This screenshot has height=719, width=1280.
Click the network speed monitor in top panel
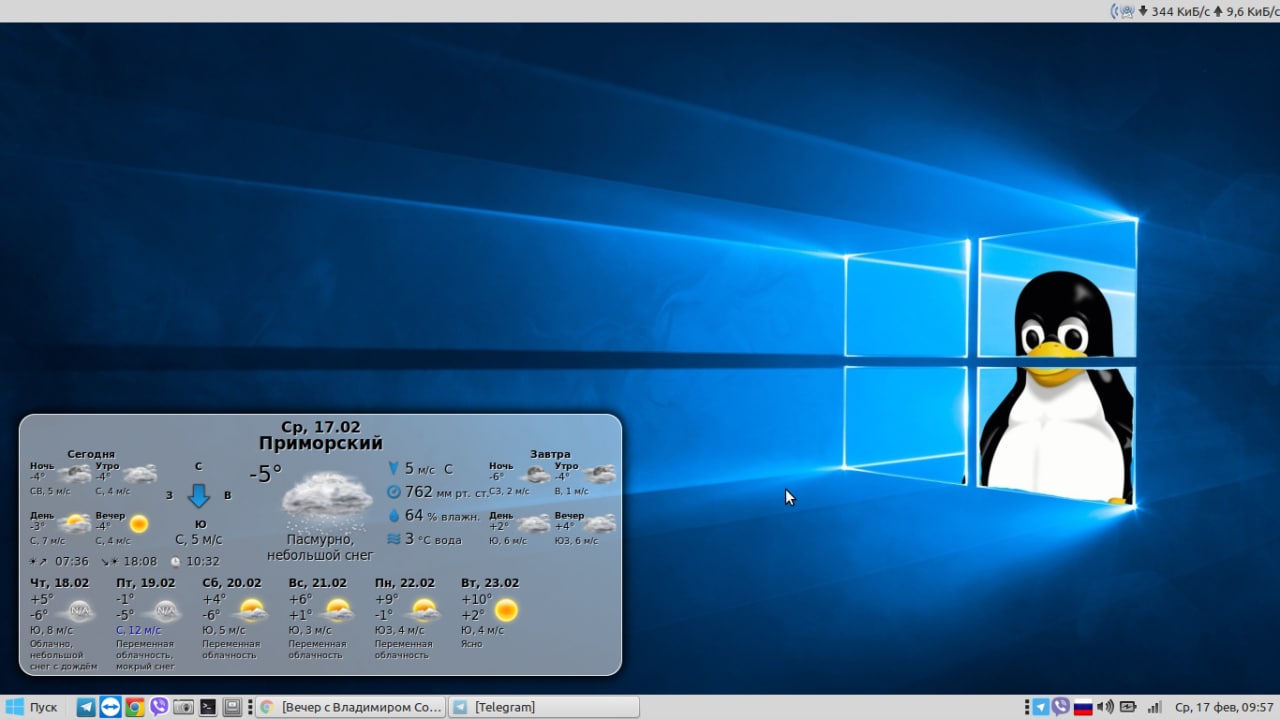tap(1194, 11)
